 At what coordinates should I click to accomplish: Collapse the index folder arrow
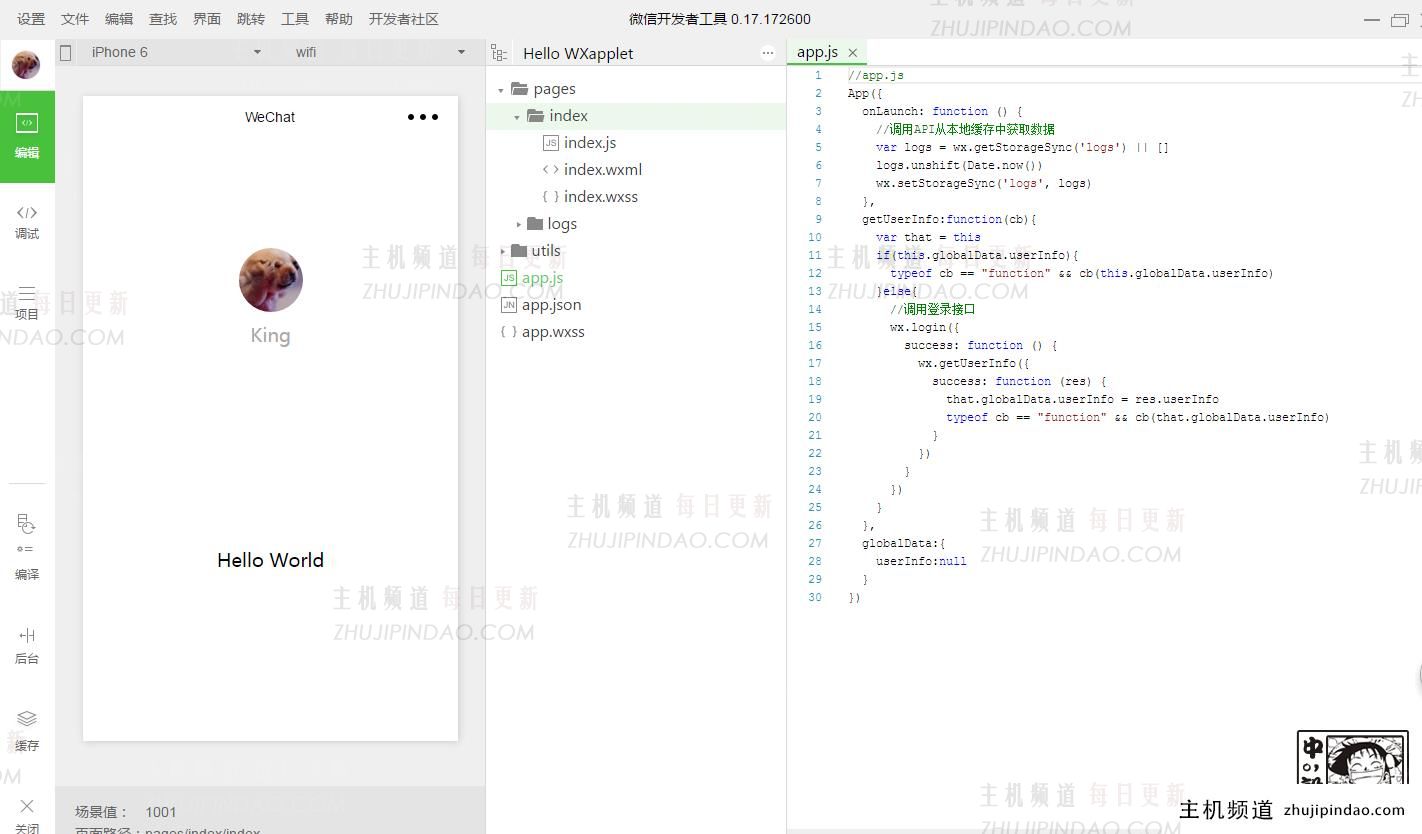517,117
